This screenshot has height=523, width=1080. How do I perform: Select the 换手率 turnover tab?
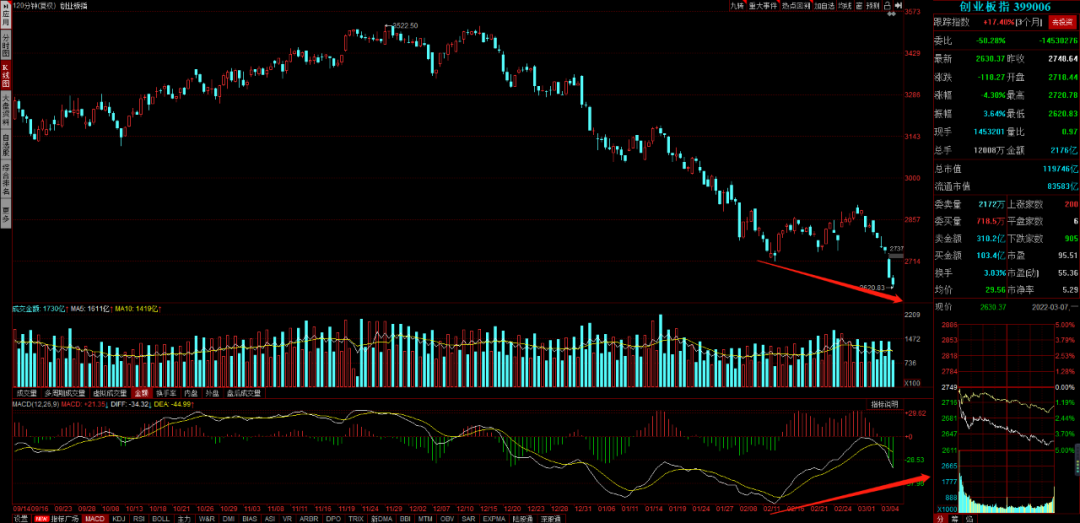click(x=166, y=393)
